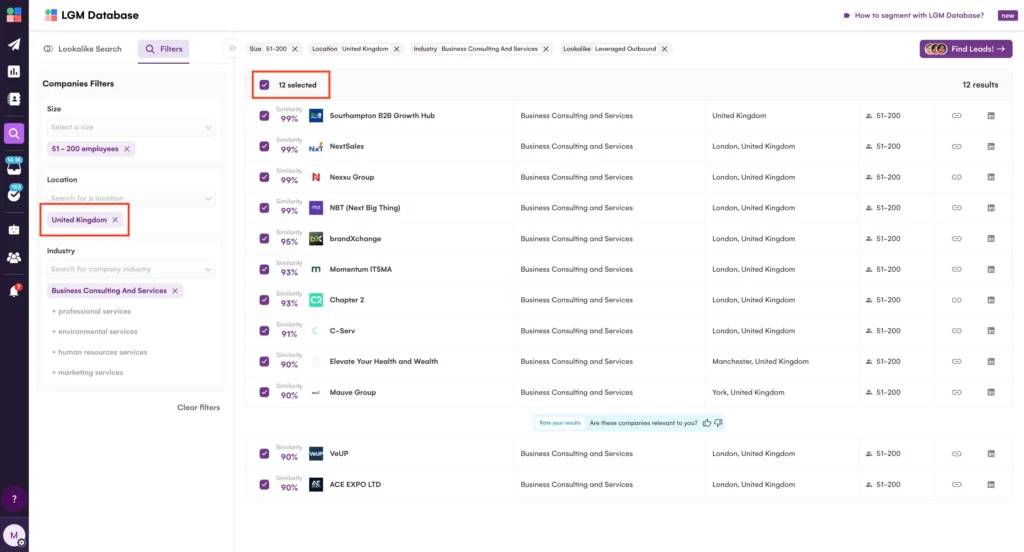Remove the United Kingdom location filter tag
This screenshot has width=1024, height=552.
click(x=115, y=220)
